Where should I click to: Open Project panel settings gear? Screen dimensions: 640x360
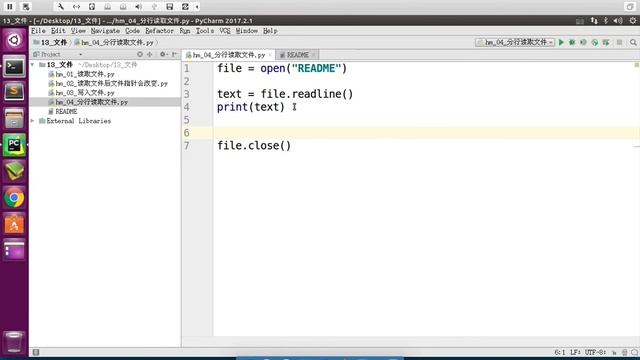click(x=163, y=54)
